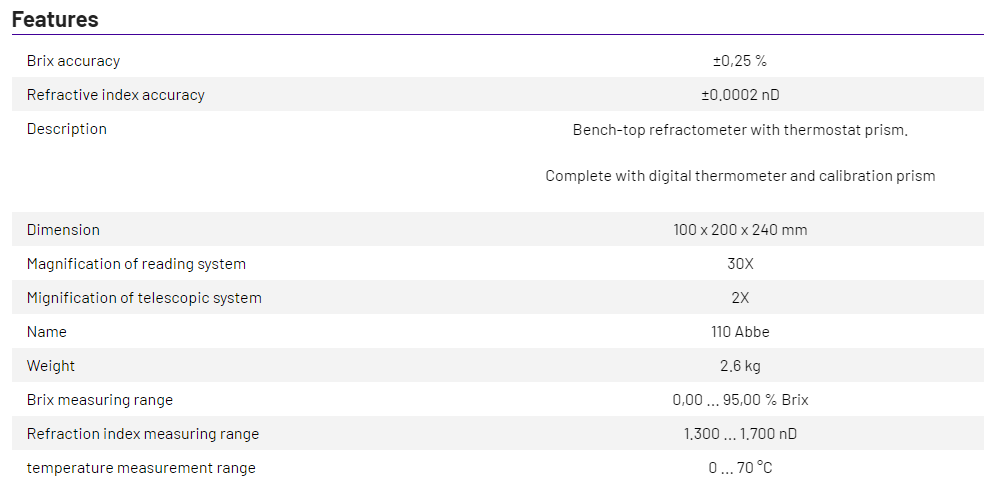Select the 2X telescopic value
994x492 pixels.
(x=740, y=298)
